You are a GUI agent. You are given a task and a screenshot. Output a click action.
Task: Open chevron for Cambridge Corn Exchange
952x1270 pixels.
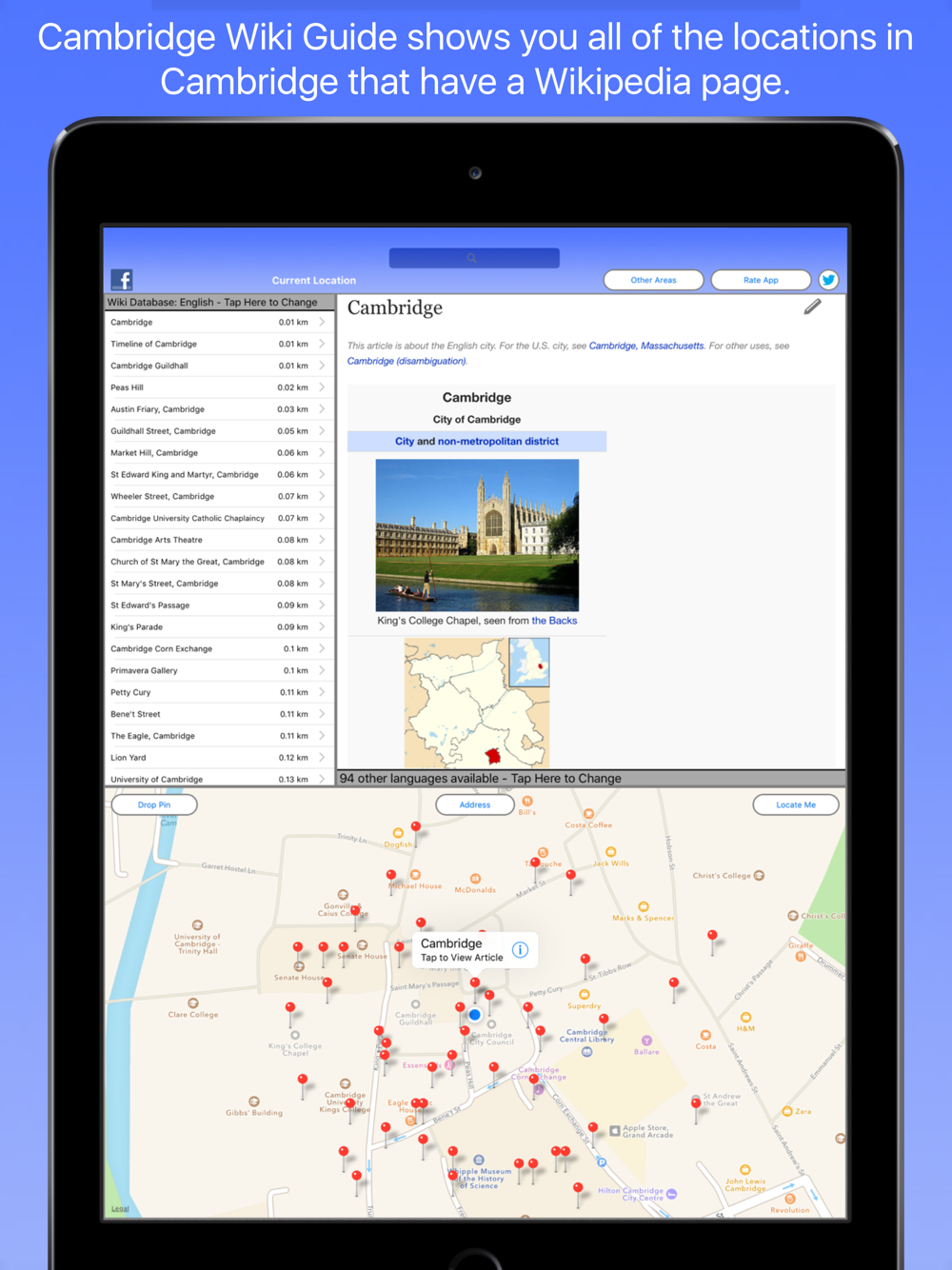322,648
